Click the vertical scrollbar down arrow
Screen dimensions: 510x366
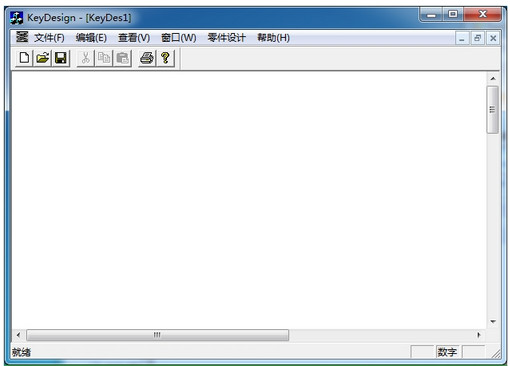tap(493, 322)
